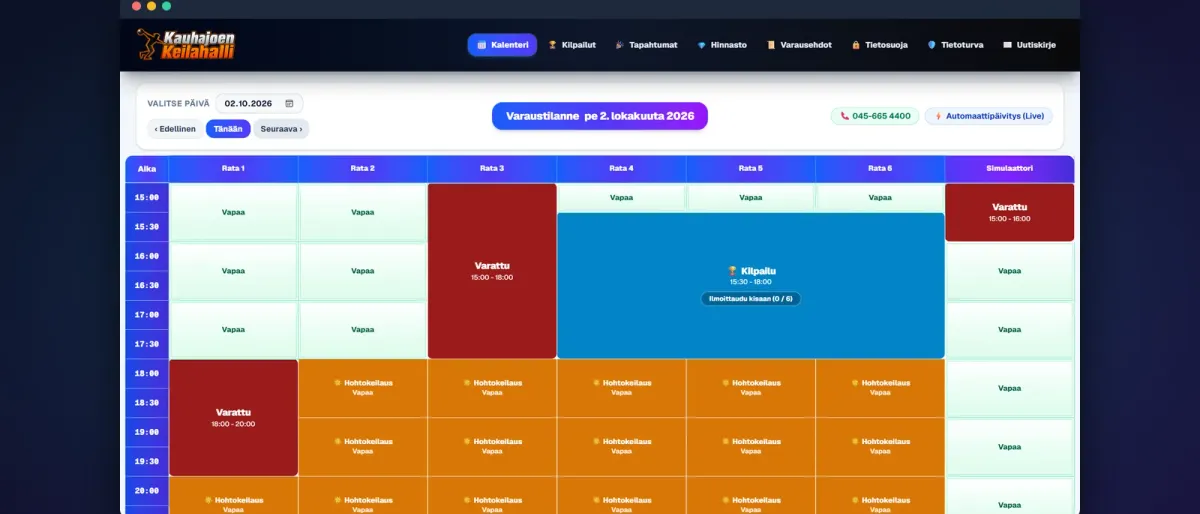Image resolution: width=1200 pixels, height=514 pixels.
Task: Click the party icon beside Tapahtumat
Action: click(x=620, y=45)
